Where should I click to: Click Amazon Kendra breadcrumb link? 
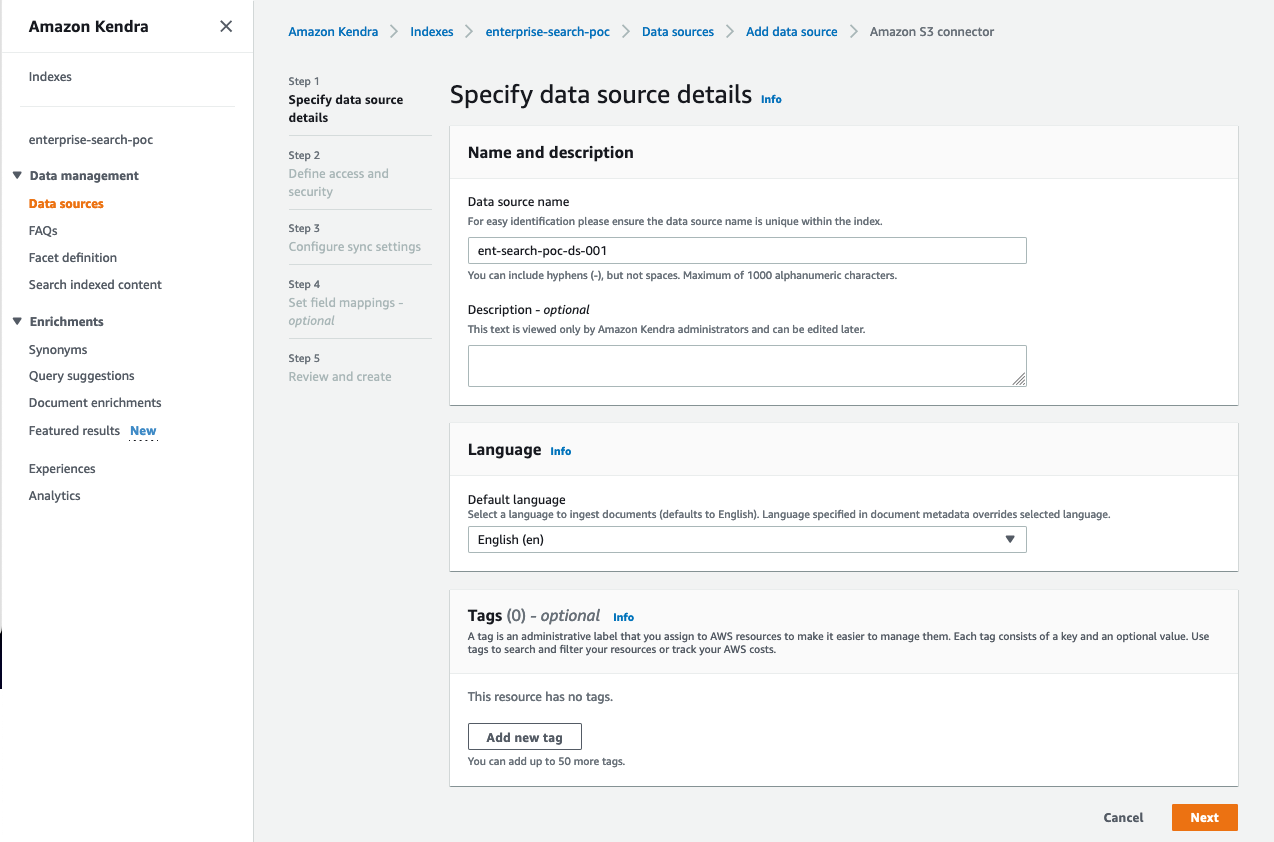[333, 32]
